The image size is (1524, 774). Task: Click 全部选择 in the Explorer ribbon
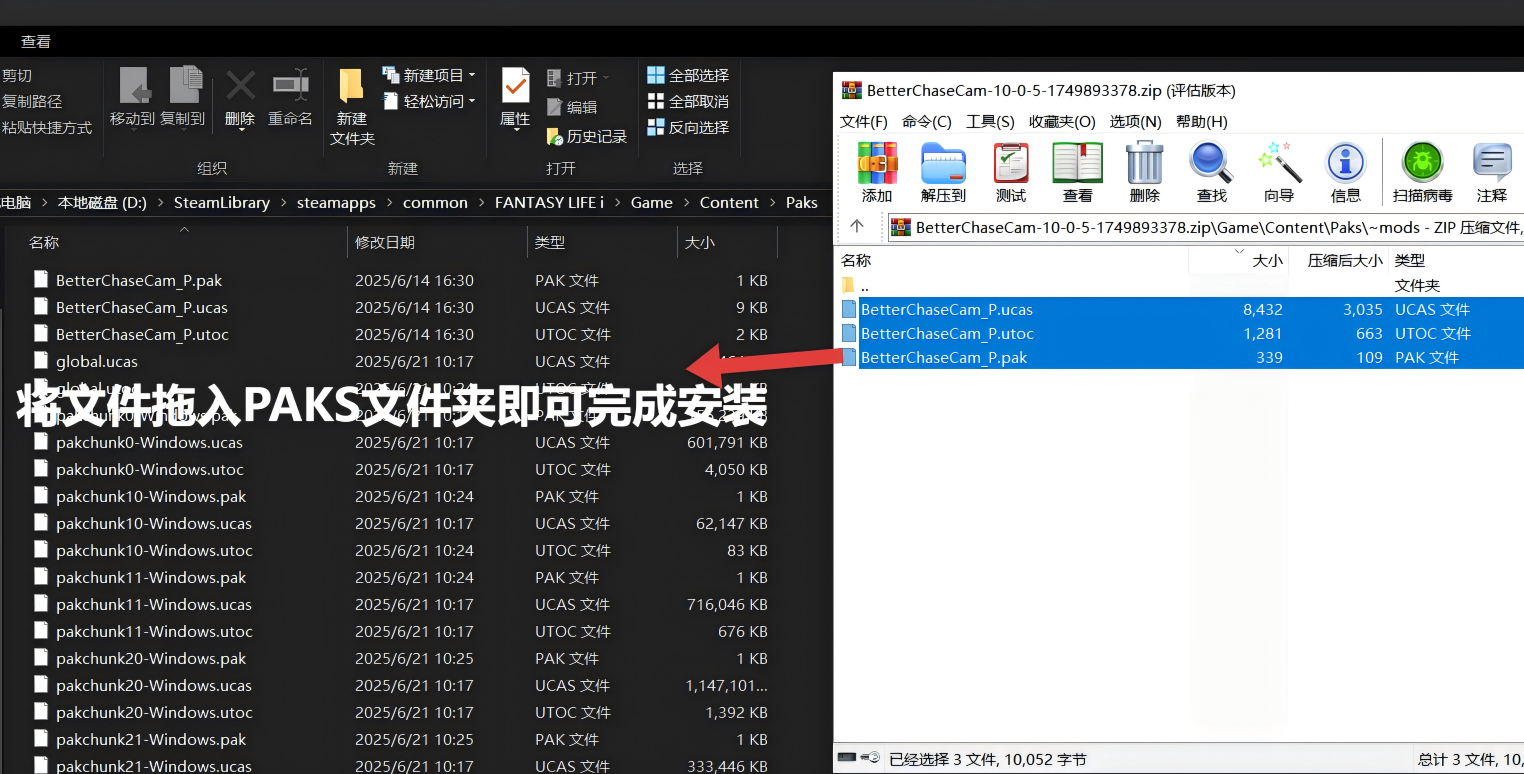pyautogui.click(x=688, y=75)
